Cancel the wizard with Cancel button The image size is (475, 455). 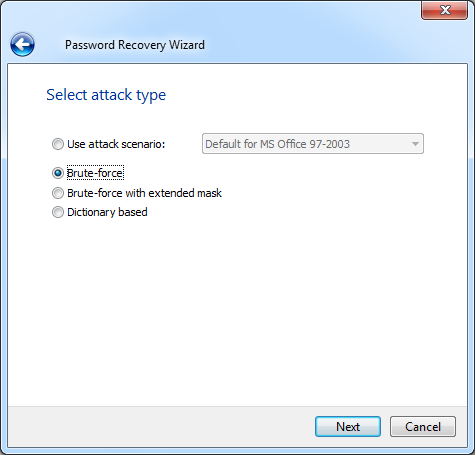(423, 426)
